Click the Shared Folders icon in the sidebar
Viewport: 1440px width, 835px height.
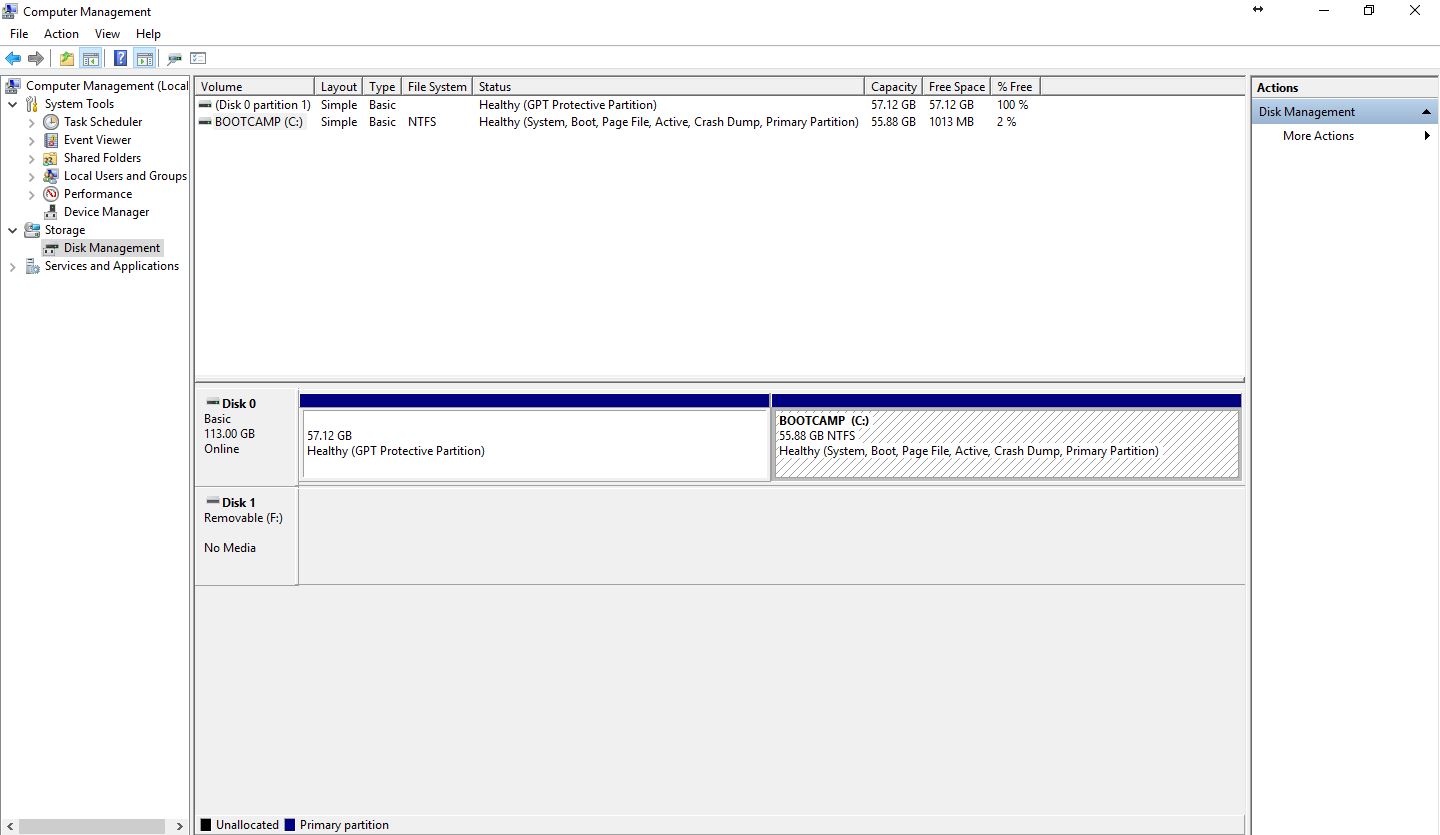pos(50,157)
